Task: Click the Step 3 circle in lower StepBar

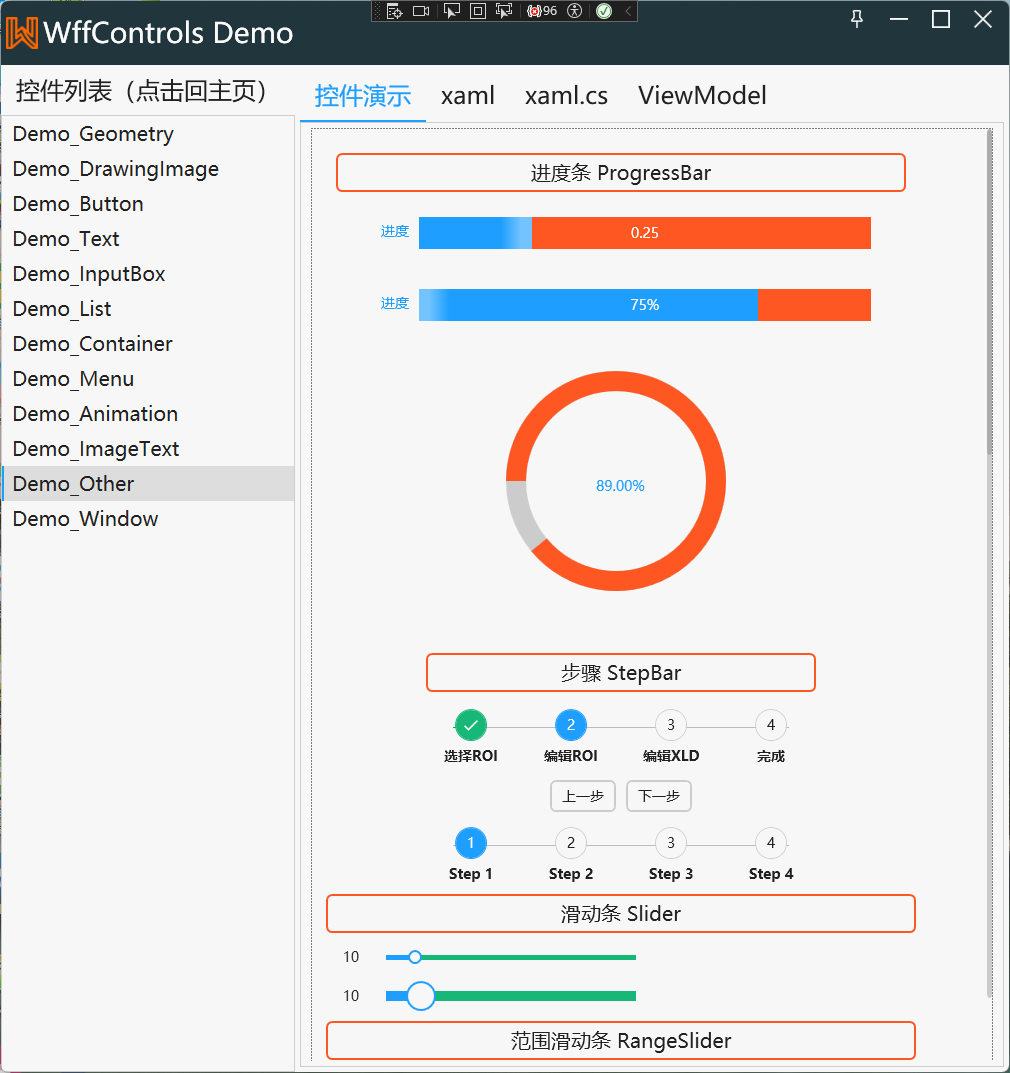Action: tap(671, 843)
